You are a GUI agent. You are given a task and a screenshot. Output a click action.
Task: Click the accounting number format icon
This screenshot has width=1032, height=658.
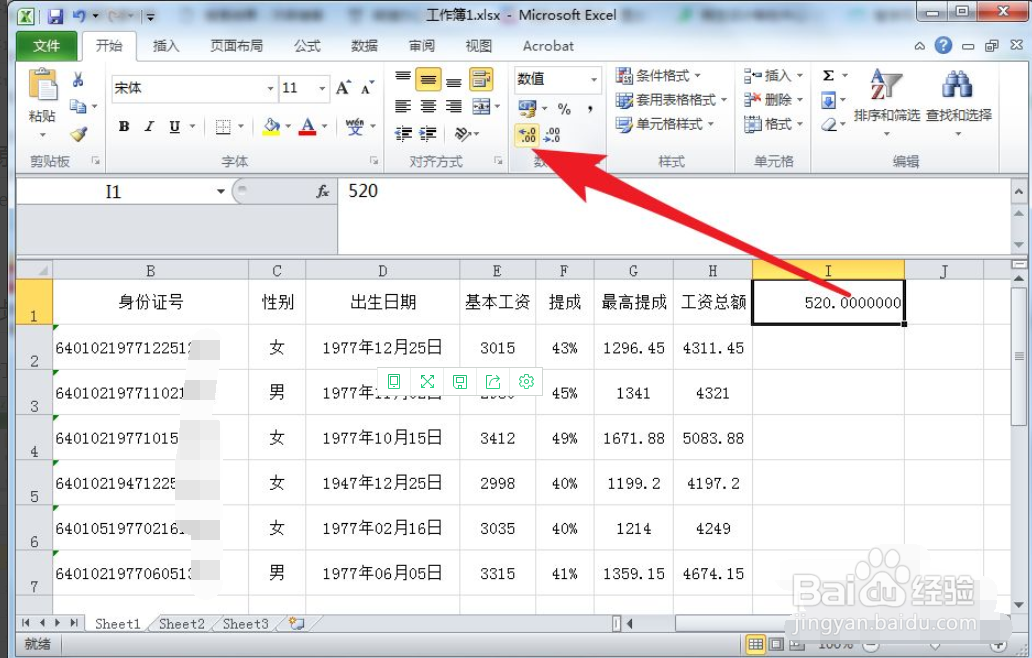527,108
